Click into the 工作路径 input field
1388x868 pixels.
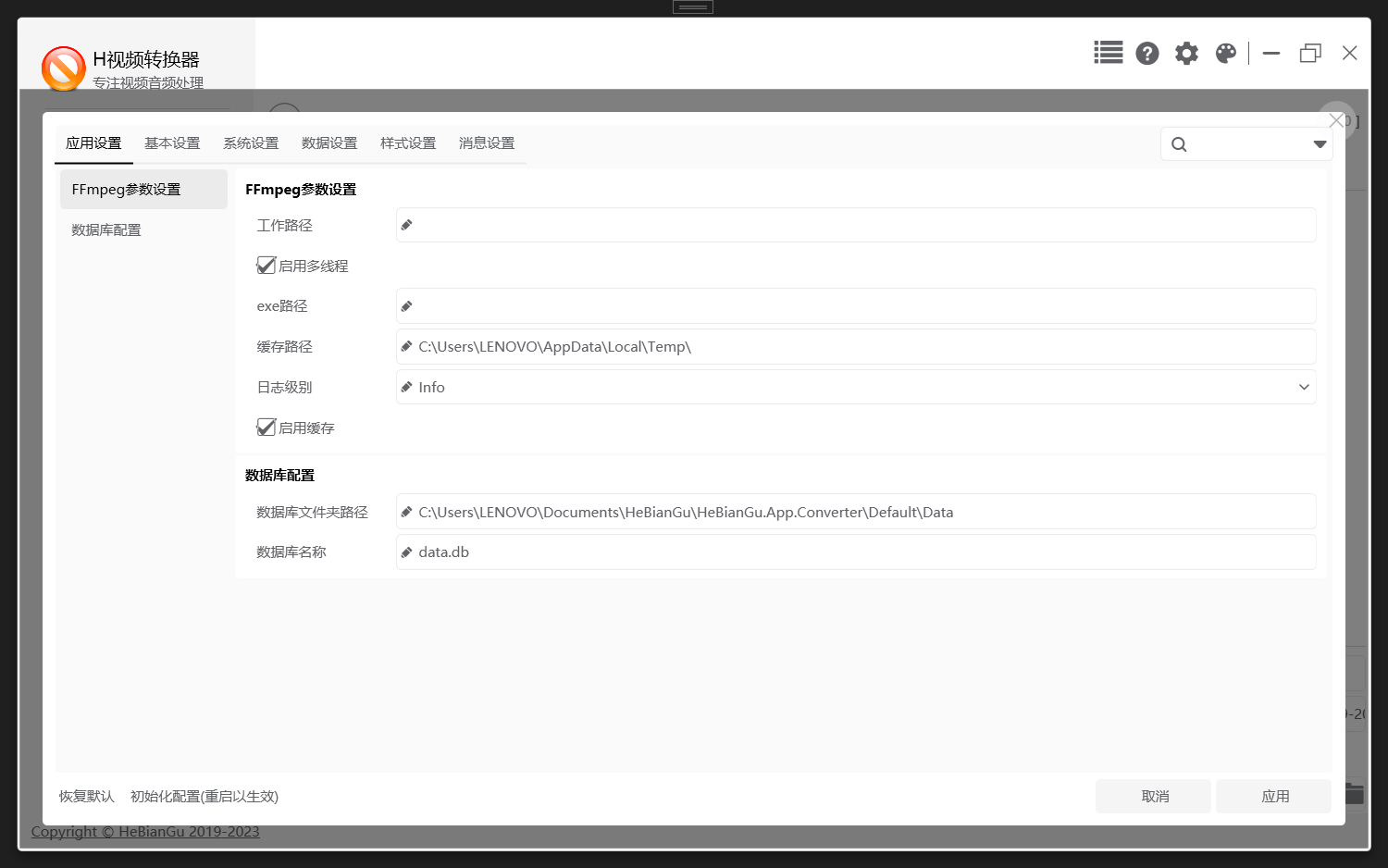coord(856,225)
